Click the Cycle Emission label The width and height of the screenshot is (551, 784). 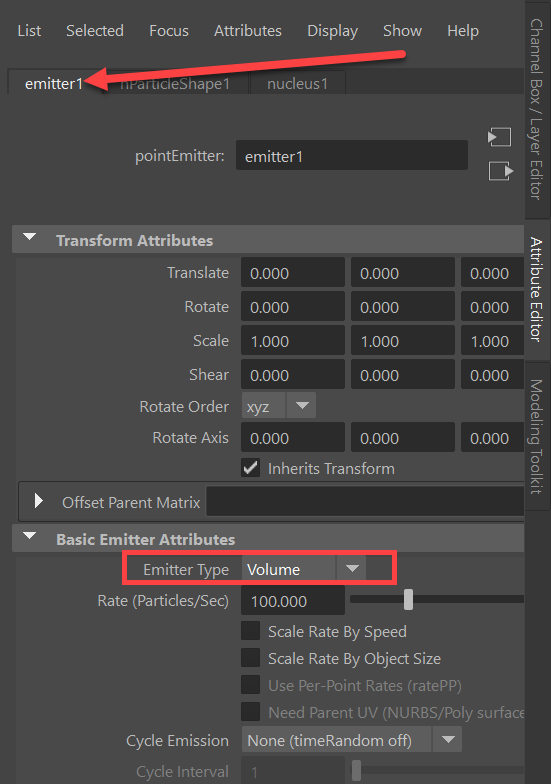[x=178, y=740]
